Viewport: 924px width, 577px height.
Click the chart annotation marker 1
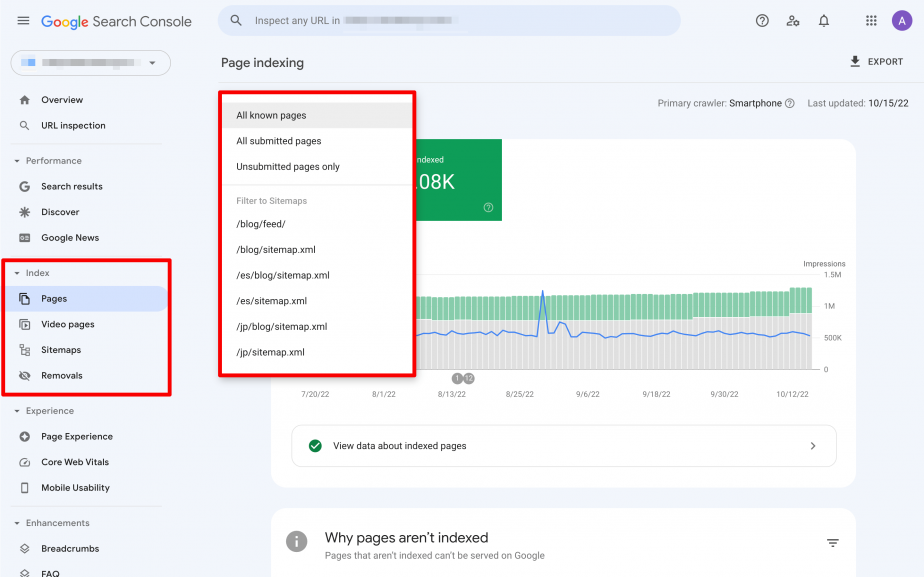point(457,378)
